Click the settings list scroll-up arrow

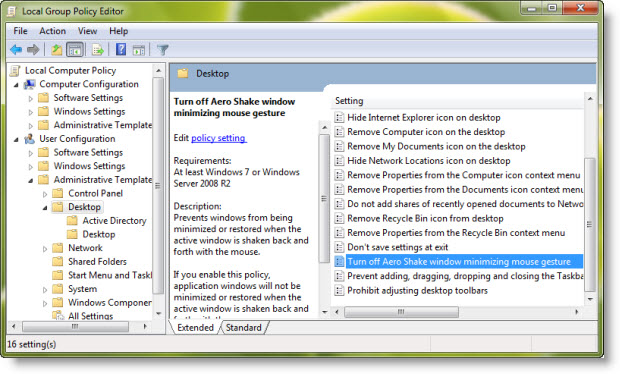coord(590,98)
